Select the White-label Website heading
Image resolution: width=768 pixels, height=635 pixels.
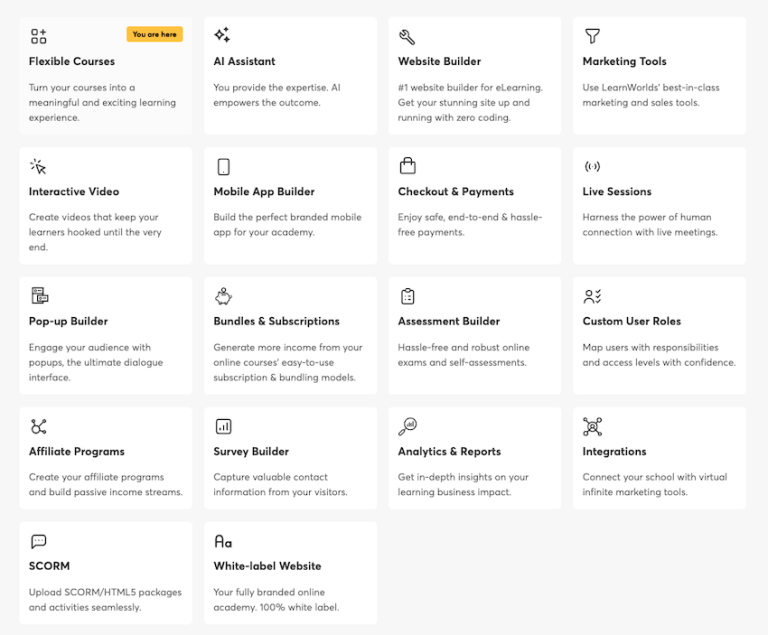point(267,566)
